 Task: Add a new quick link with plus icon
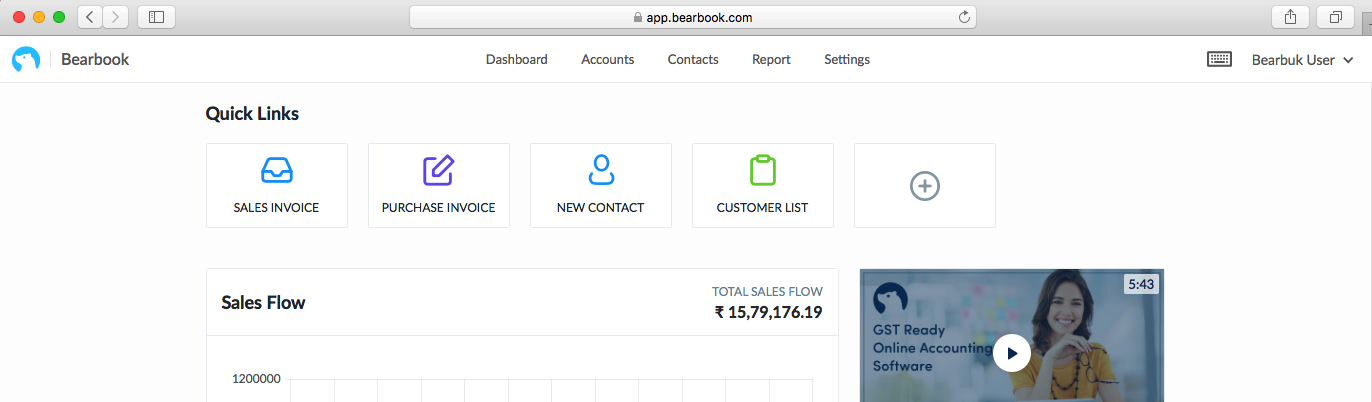point(925,186)
